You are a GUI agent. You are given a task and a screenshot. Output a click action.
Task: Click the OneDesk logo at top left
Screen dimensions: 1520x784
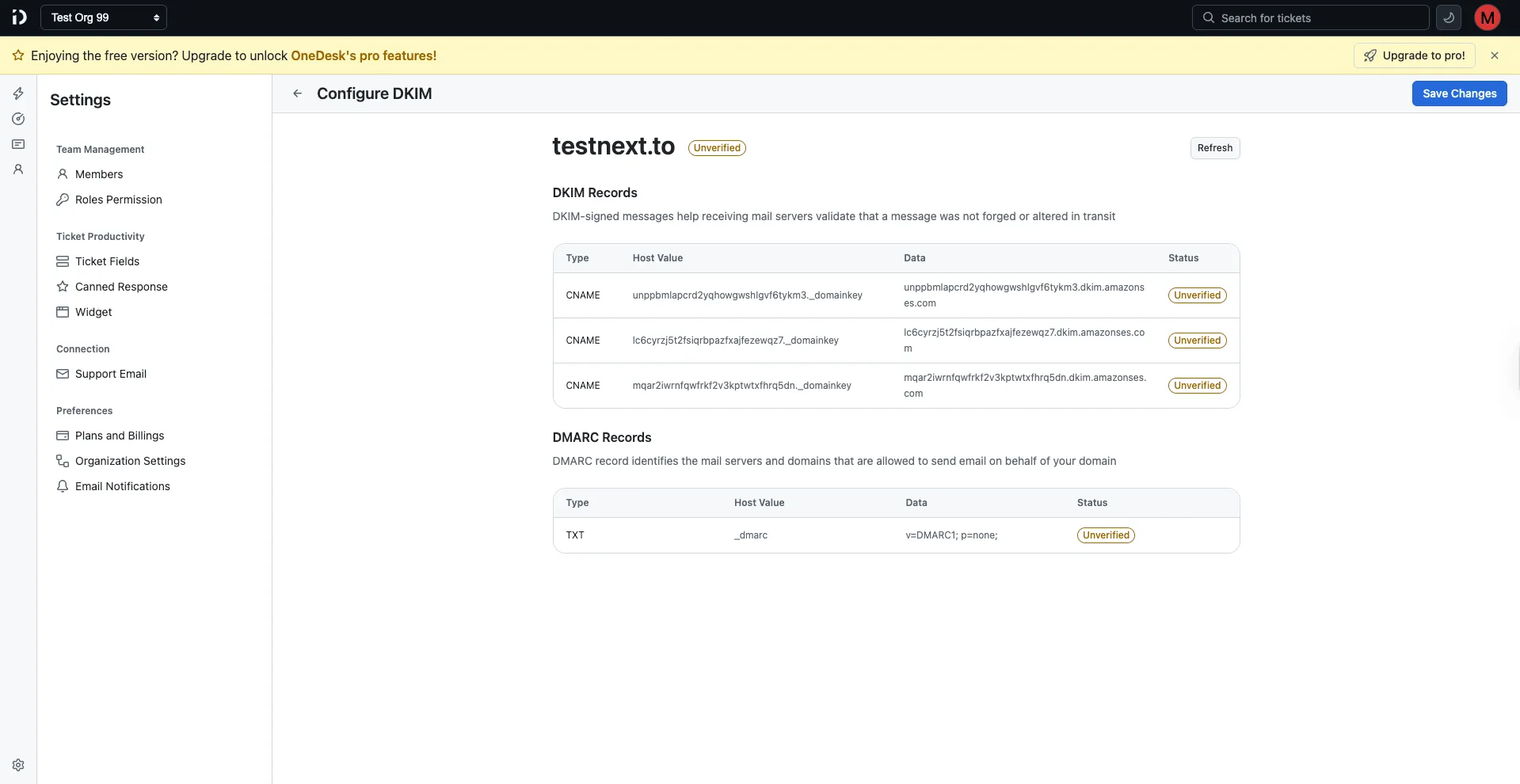(19, 17)
